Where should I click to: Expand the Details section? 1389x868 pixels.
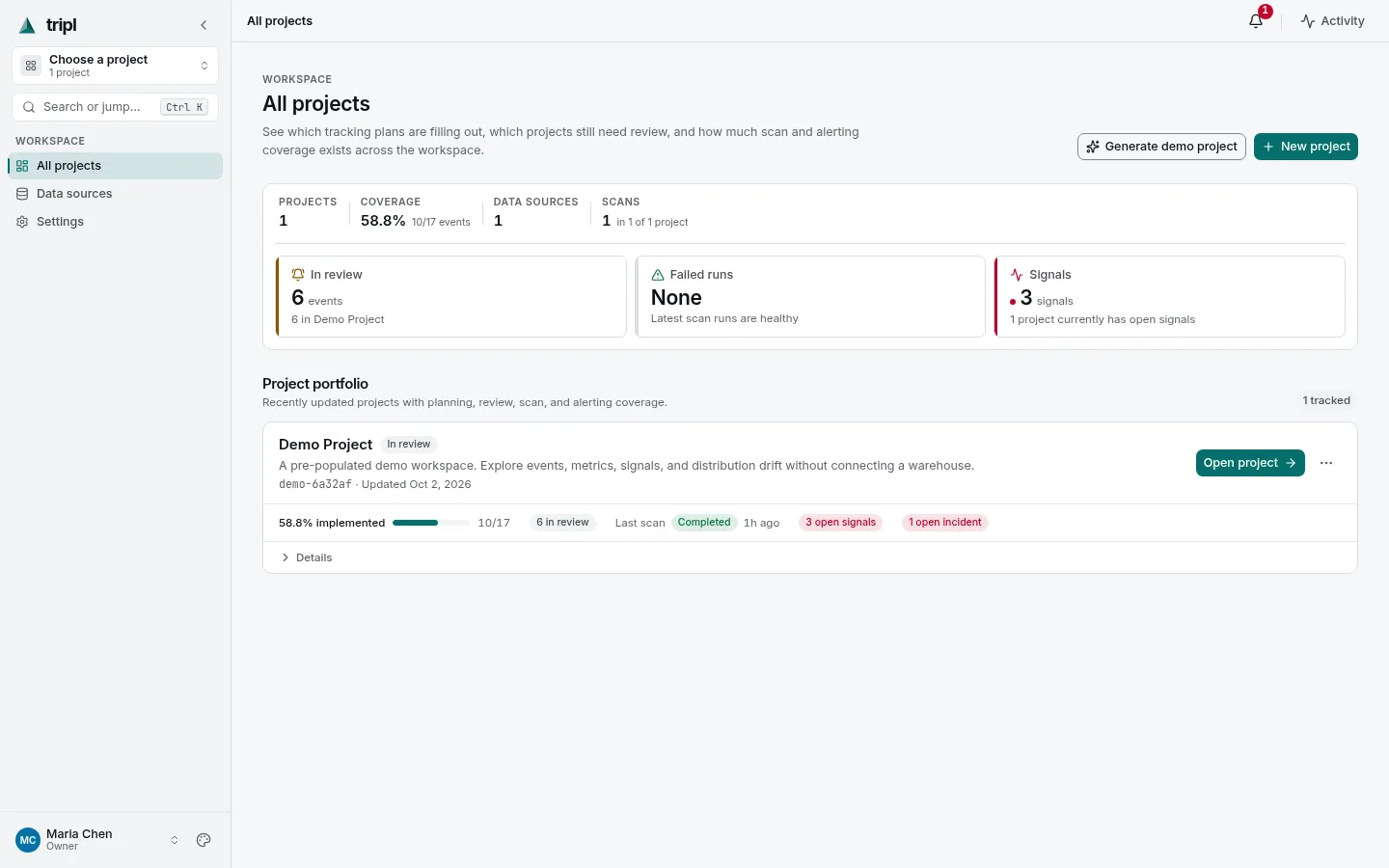307,557
